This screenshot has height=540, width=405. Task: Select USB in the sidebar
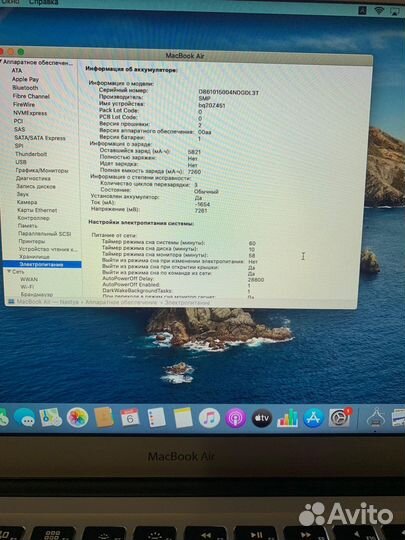21,162
